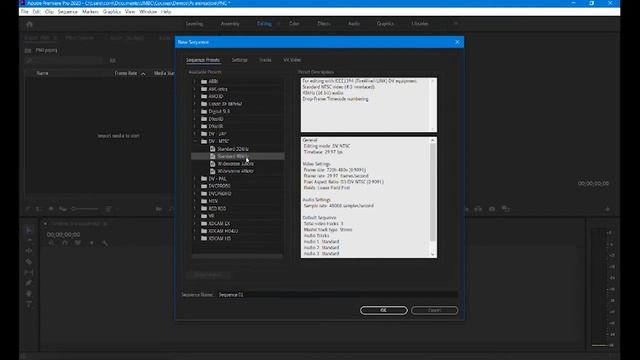Open Timeline display settings wrench
Viewport: 640px width, 360px height.
pyautogui.click(x=105, y=243)
